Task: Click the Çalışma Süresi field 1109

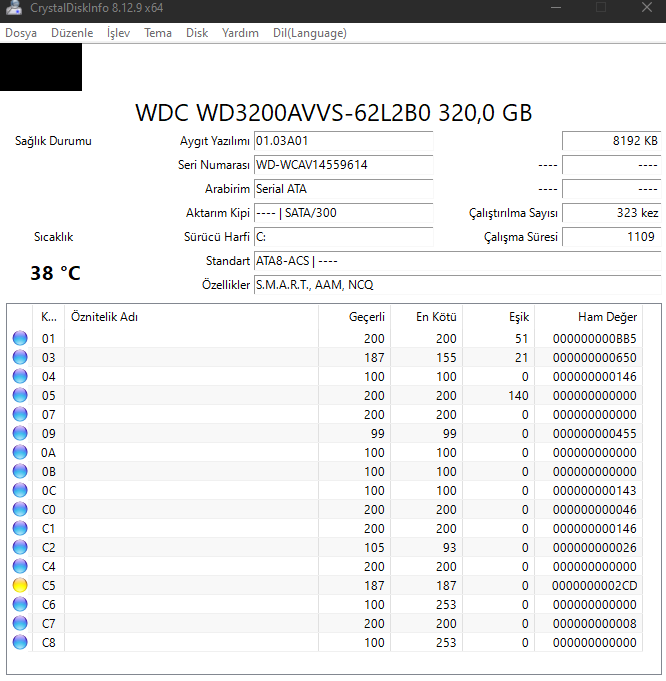Action: pyautogui.click(x=612, y=237)
